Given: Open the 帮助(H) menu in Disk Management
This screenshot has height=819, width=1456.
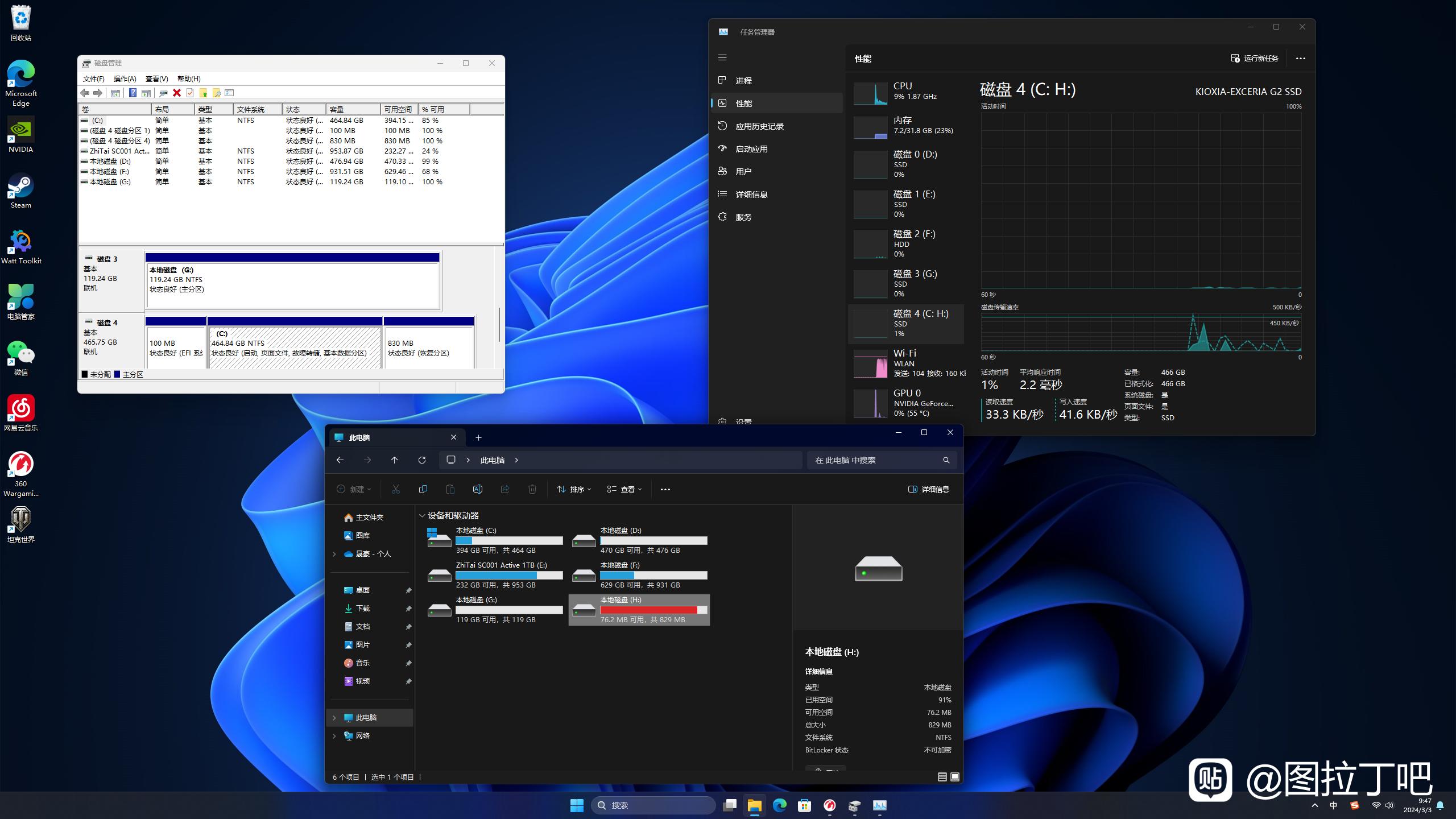Looking at the screenshot, I should (x=189, y=78).
